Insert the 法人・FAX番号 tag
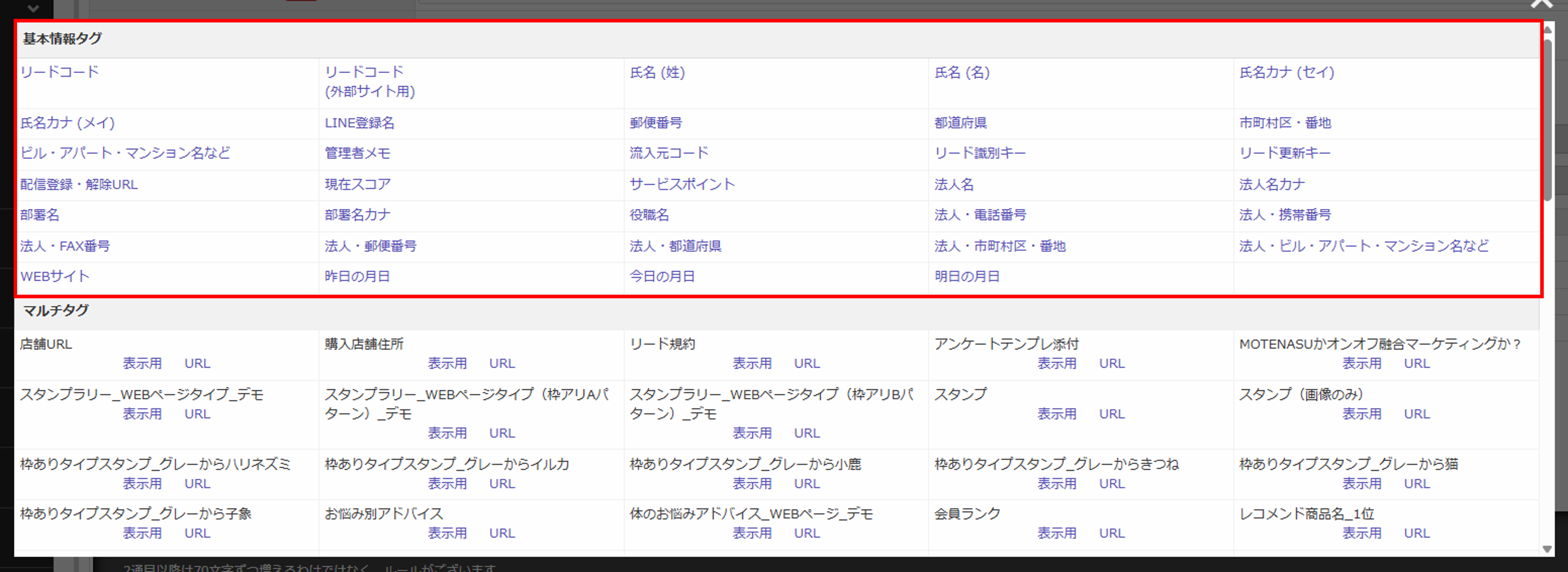 pos(65,246)
